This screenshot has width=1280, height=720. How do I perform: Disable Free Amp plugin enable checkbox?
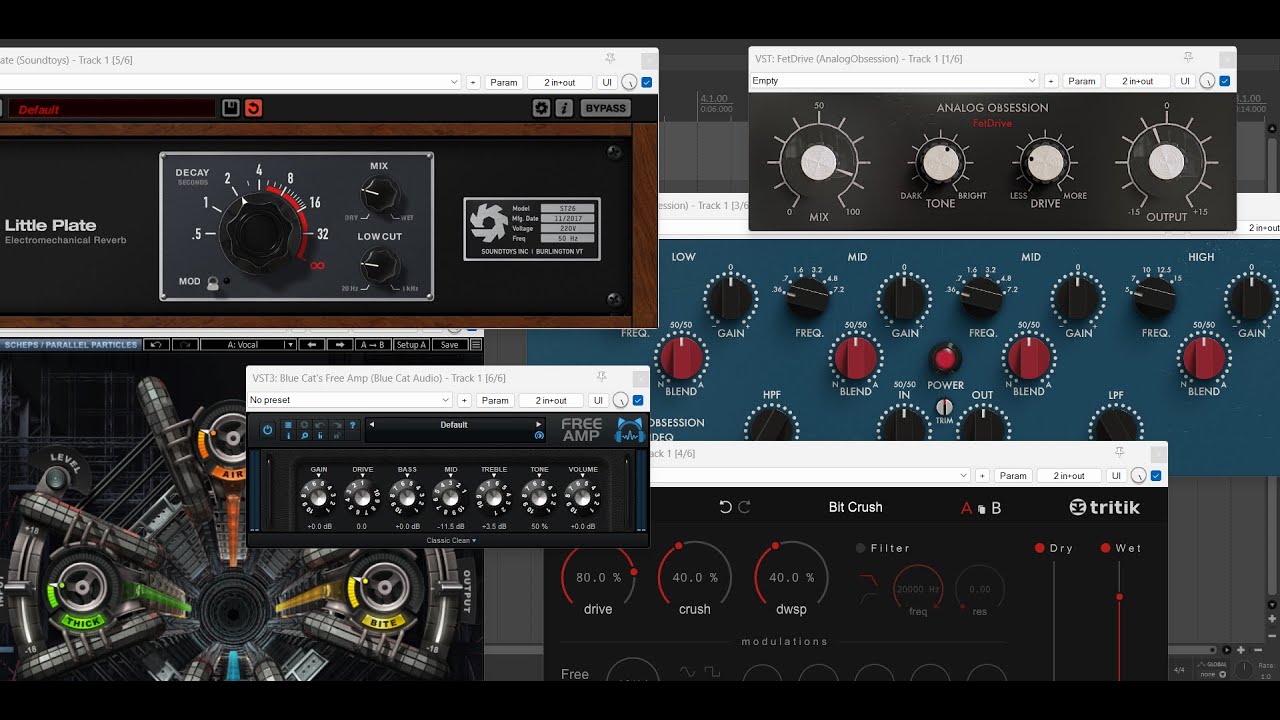point(638,400)
